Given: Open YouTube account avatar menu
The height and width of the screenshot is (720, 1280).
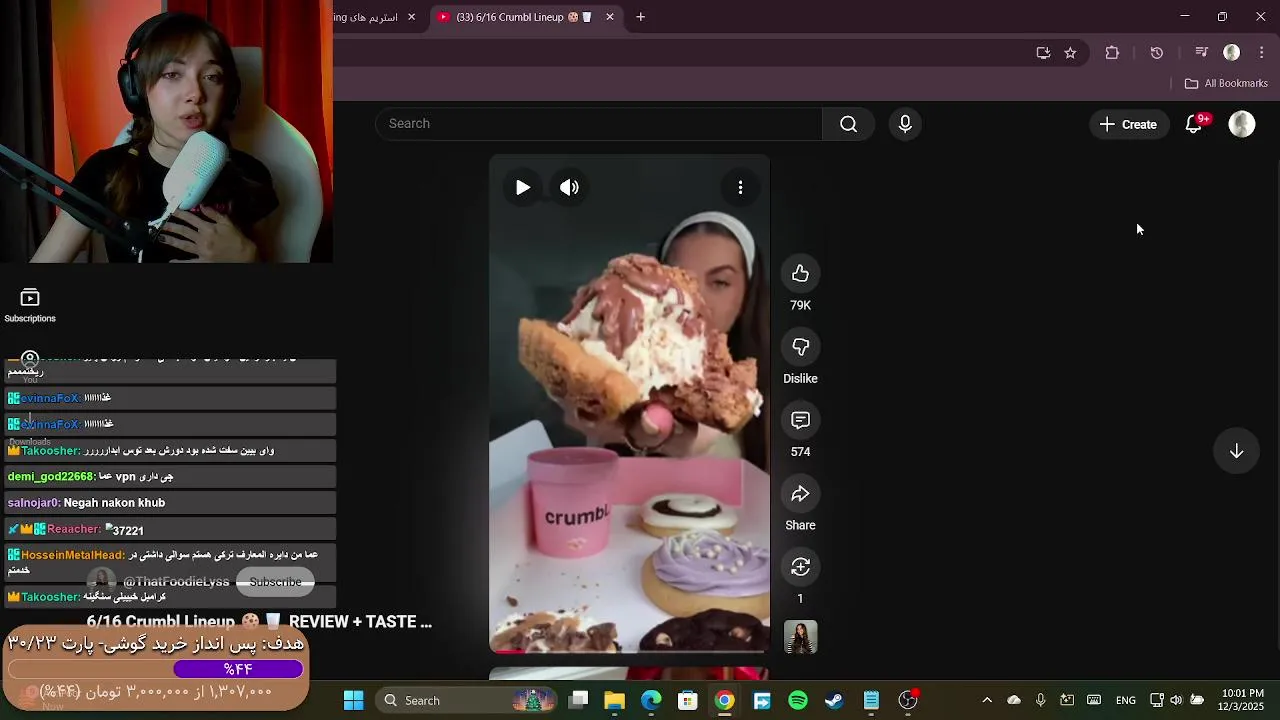Looking at the screenshot, I should coord(1241,124).
